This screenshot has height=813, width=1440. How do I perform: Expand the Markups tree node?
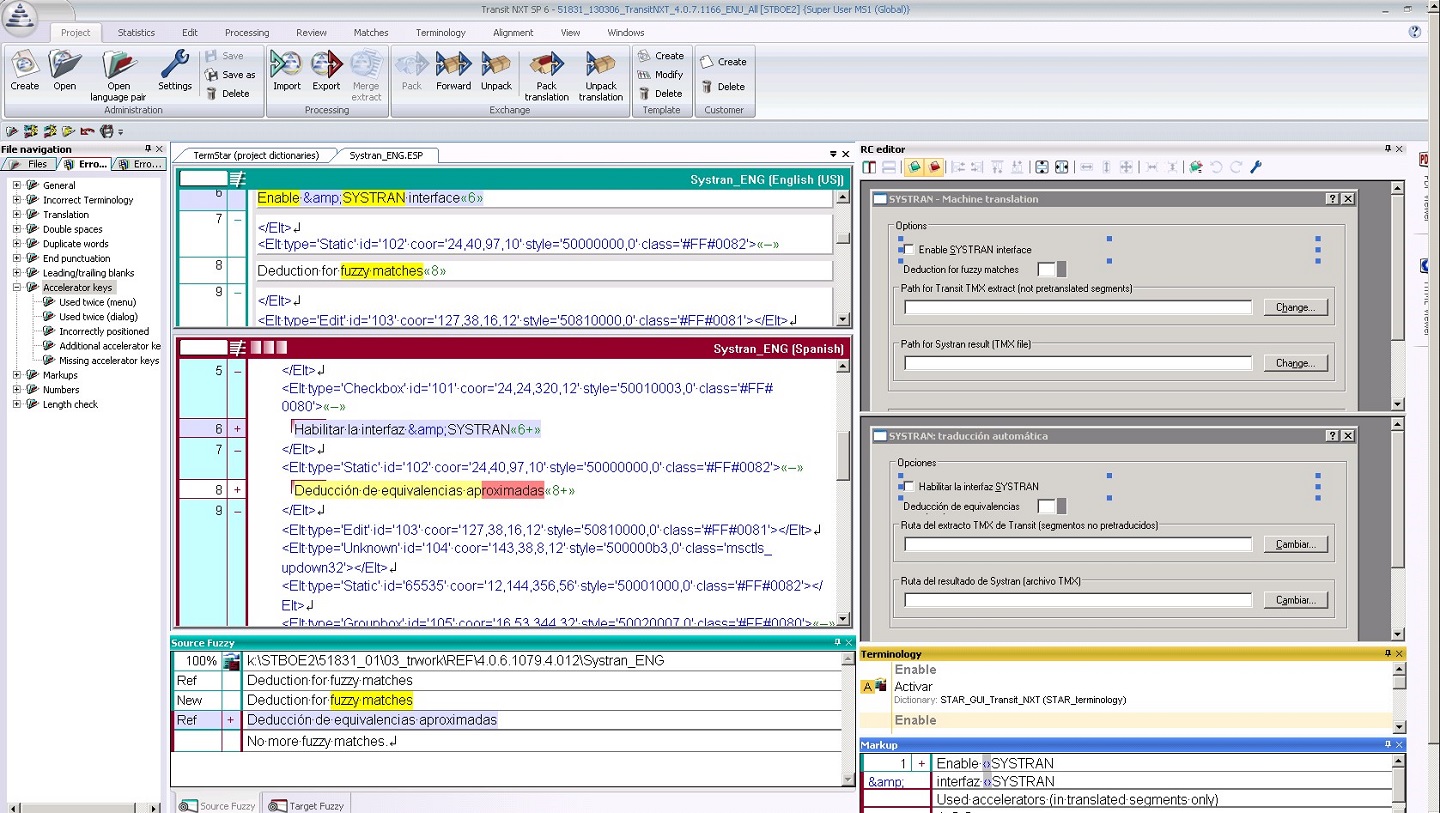17,375
